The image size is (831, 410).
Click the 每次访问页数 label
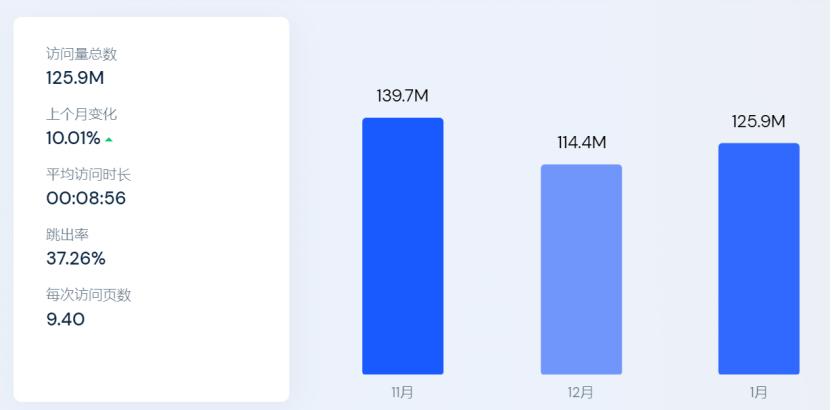88,295
